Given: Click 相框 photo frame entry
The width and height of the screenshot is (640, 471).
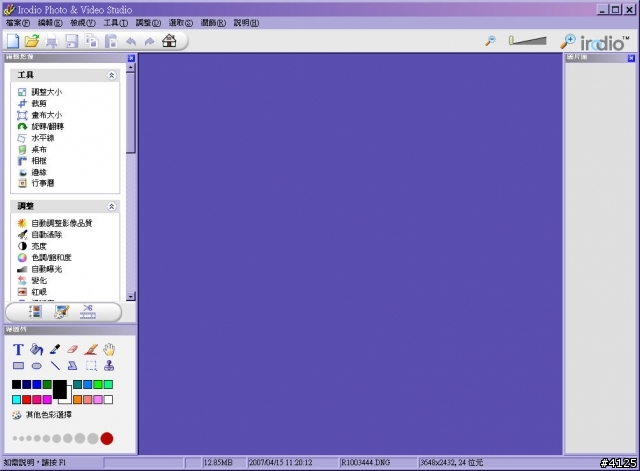Looking at the screenshot, I should click(x=32, y=161).
